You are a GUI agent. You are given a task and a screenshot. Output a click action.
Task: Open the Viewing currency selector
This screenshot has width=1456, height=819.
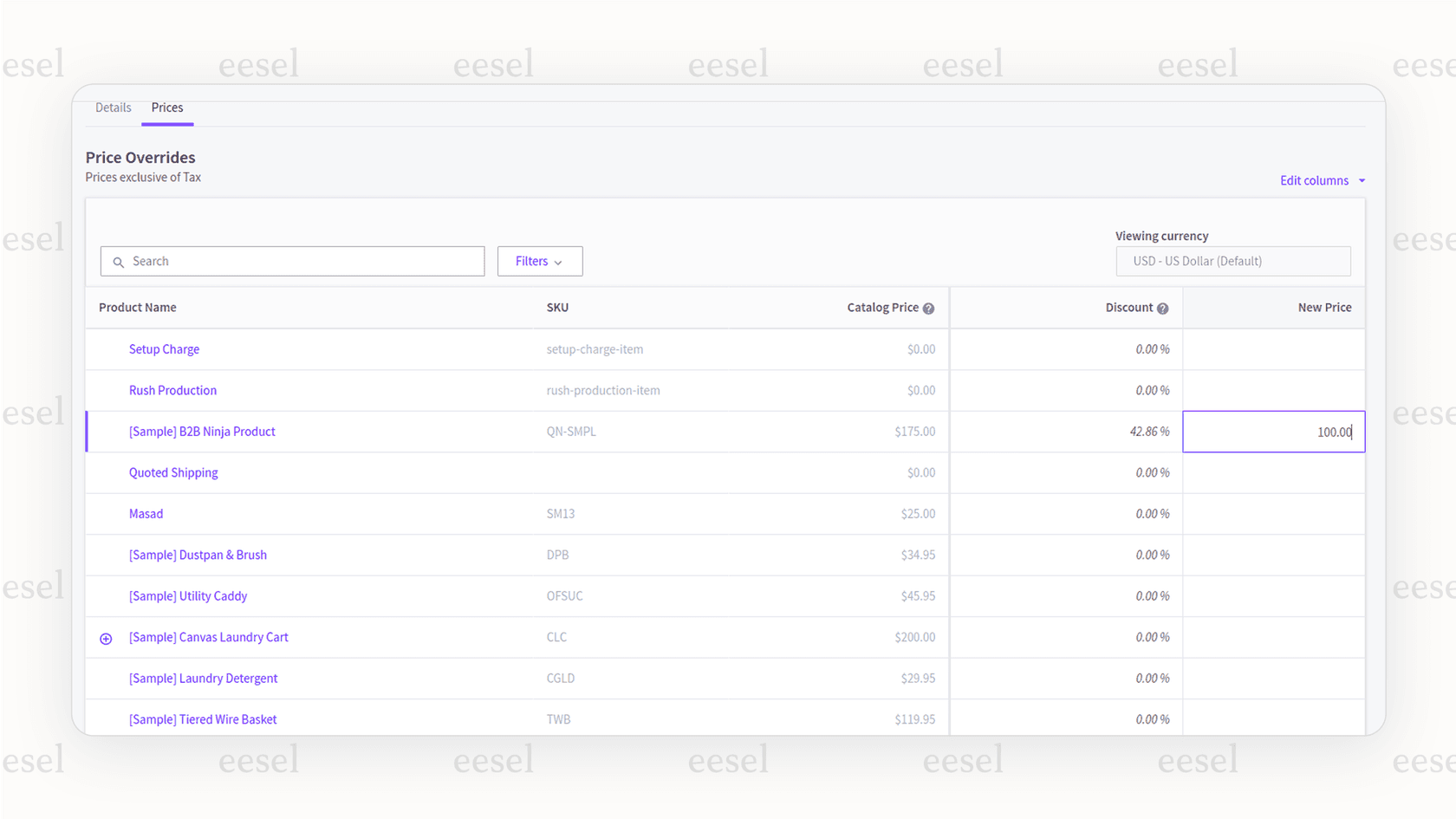click(x=1232, y=261)
